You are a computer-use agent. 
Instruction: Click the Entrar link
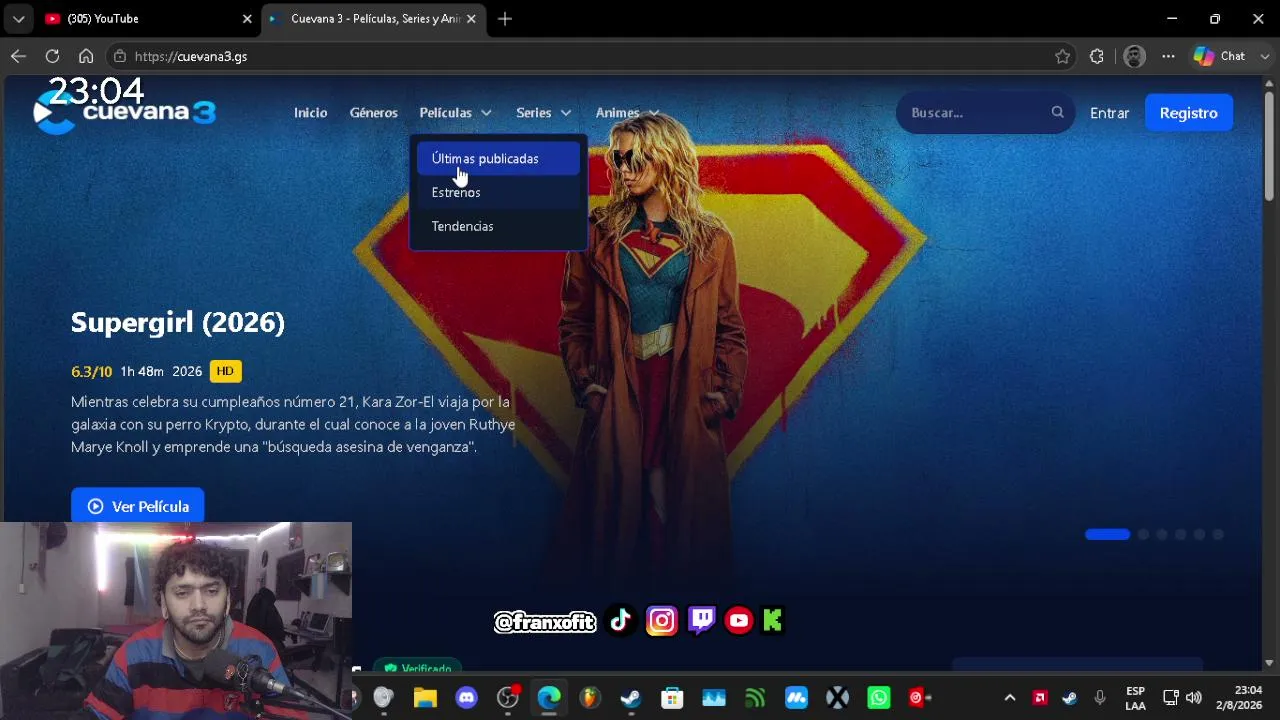click(x=1109, y=113)
